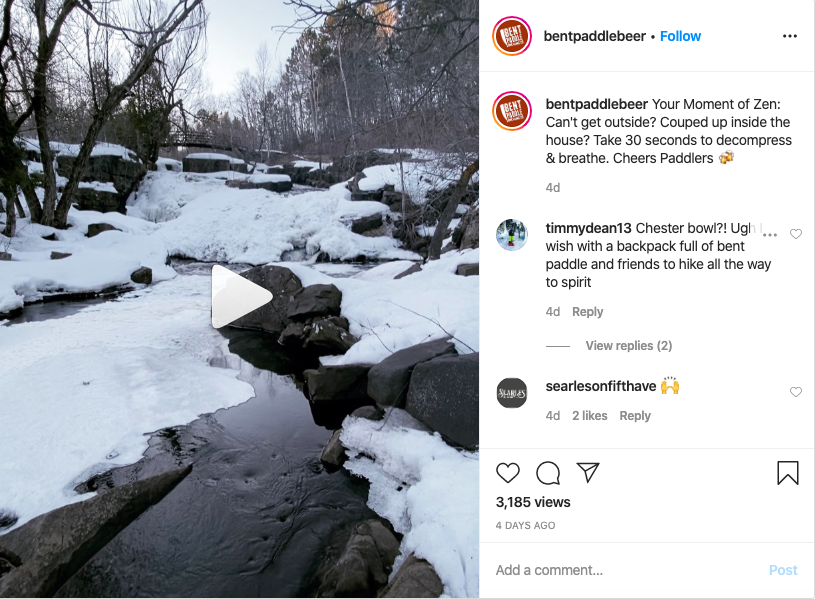Like searlesonfifthave's comment
This screenshot has height=599, width=815.
[x=796, y=392]
